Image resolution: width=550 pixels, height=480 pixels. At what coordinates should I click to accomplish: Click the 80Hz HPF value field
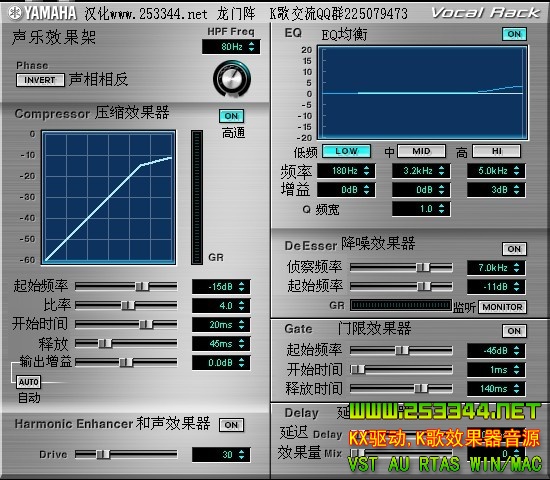(231, 47)
